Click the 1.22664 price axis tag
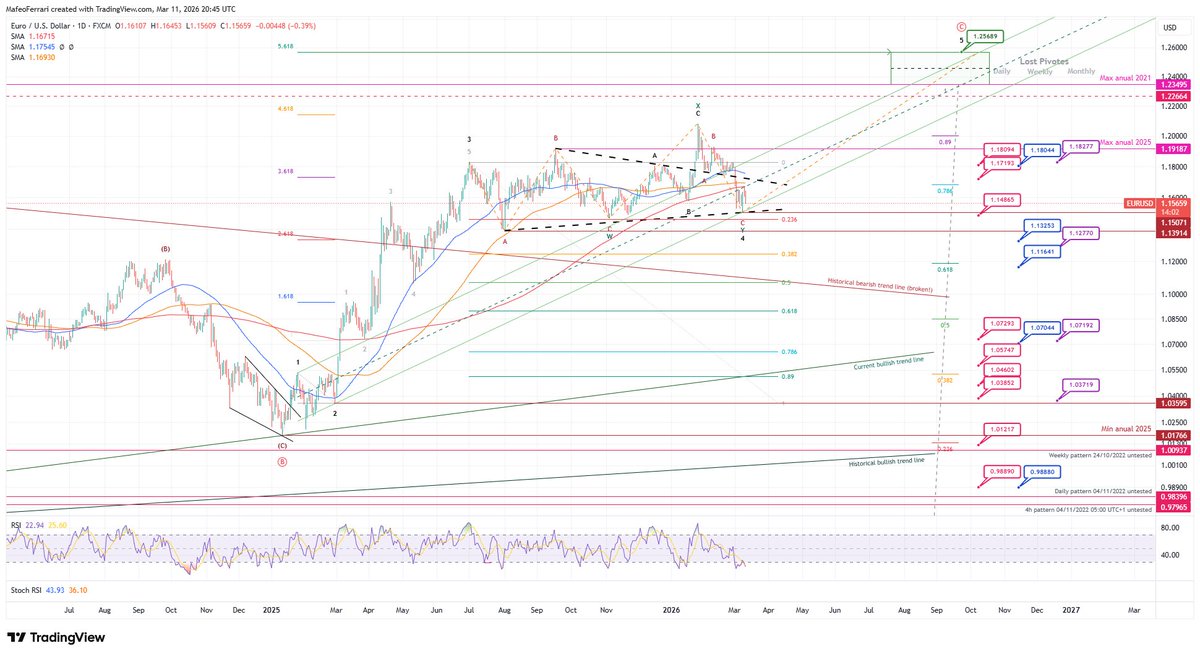 (x=1174, y=96)
